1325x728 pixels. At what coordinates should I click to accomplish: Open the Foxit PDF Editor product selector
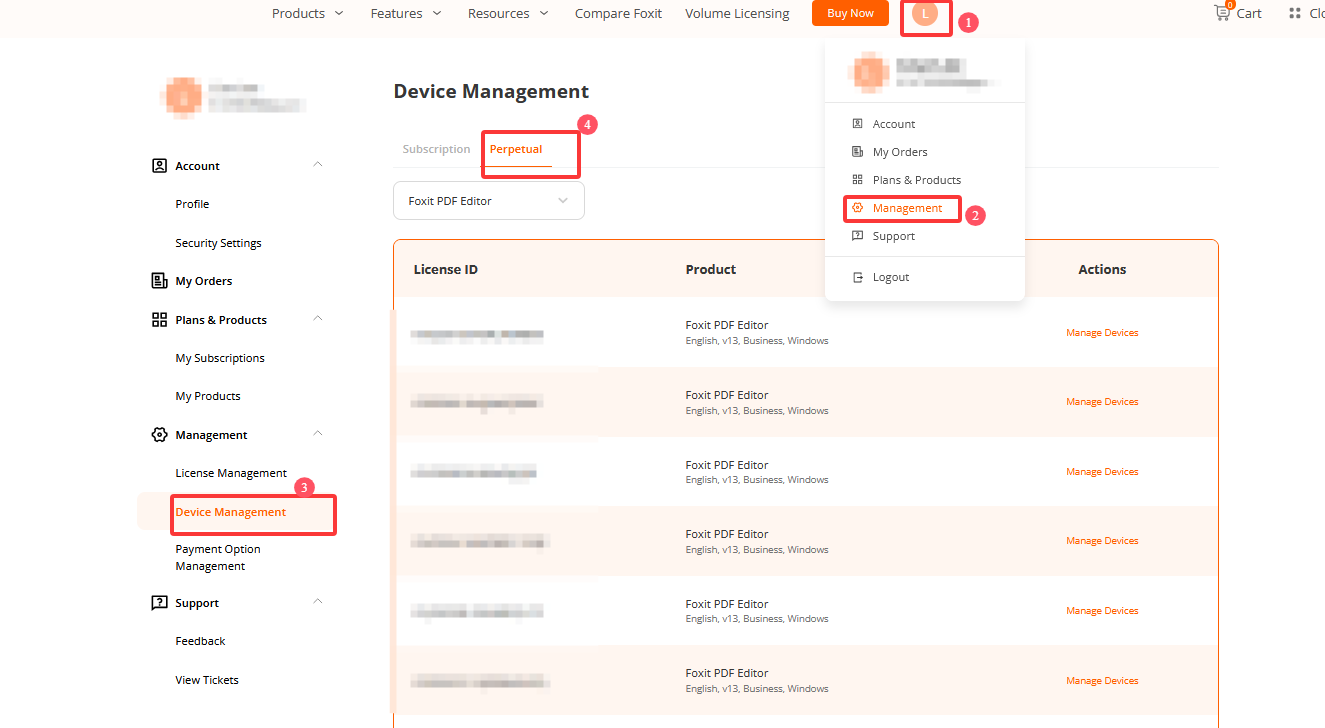(489, 201)
